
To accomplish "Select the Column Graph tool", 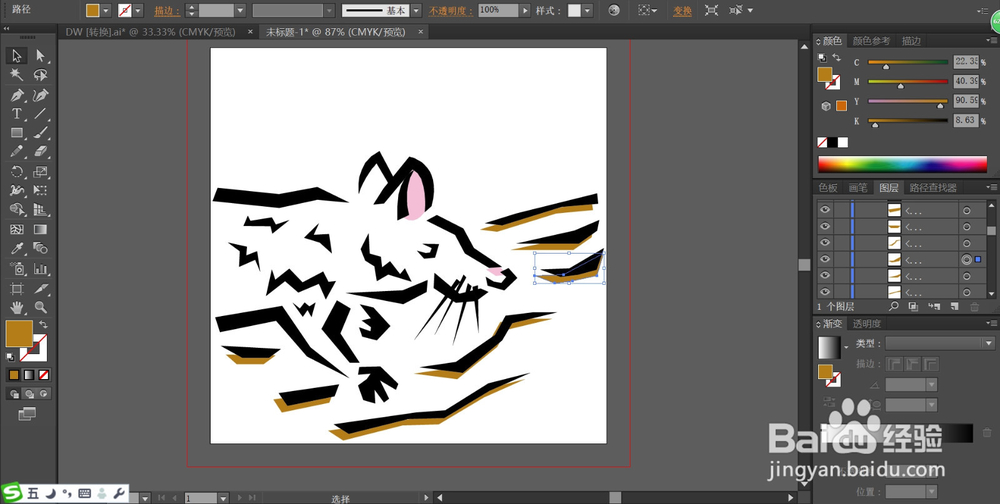I will click(41, 268).
